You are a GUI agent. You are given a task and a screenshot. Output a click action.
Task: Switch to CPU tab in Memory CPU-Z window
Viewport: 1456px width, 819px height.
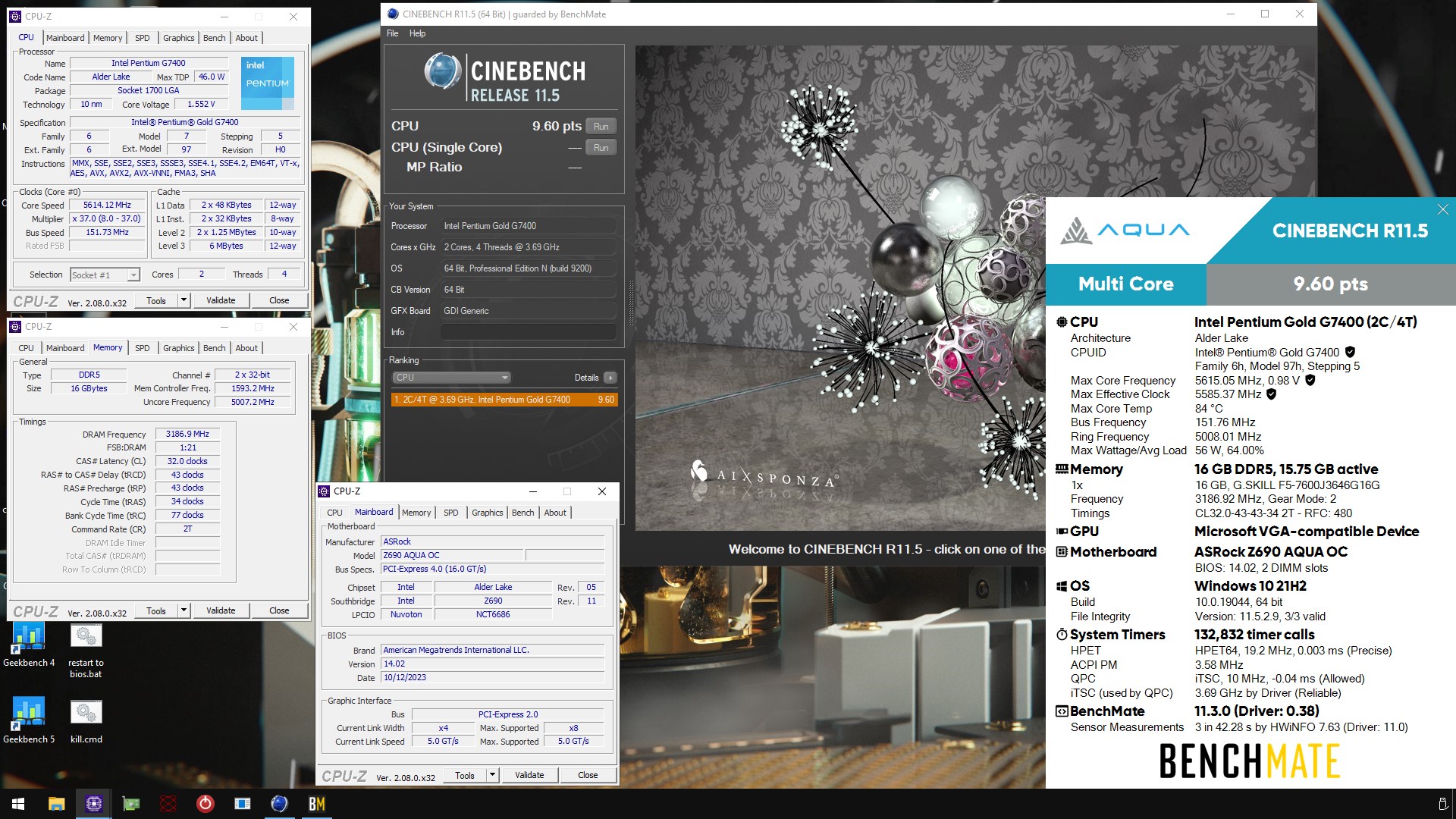[27, 348]
